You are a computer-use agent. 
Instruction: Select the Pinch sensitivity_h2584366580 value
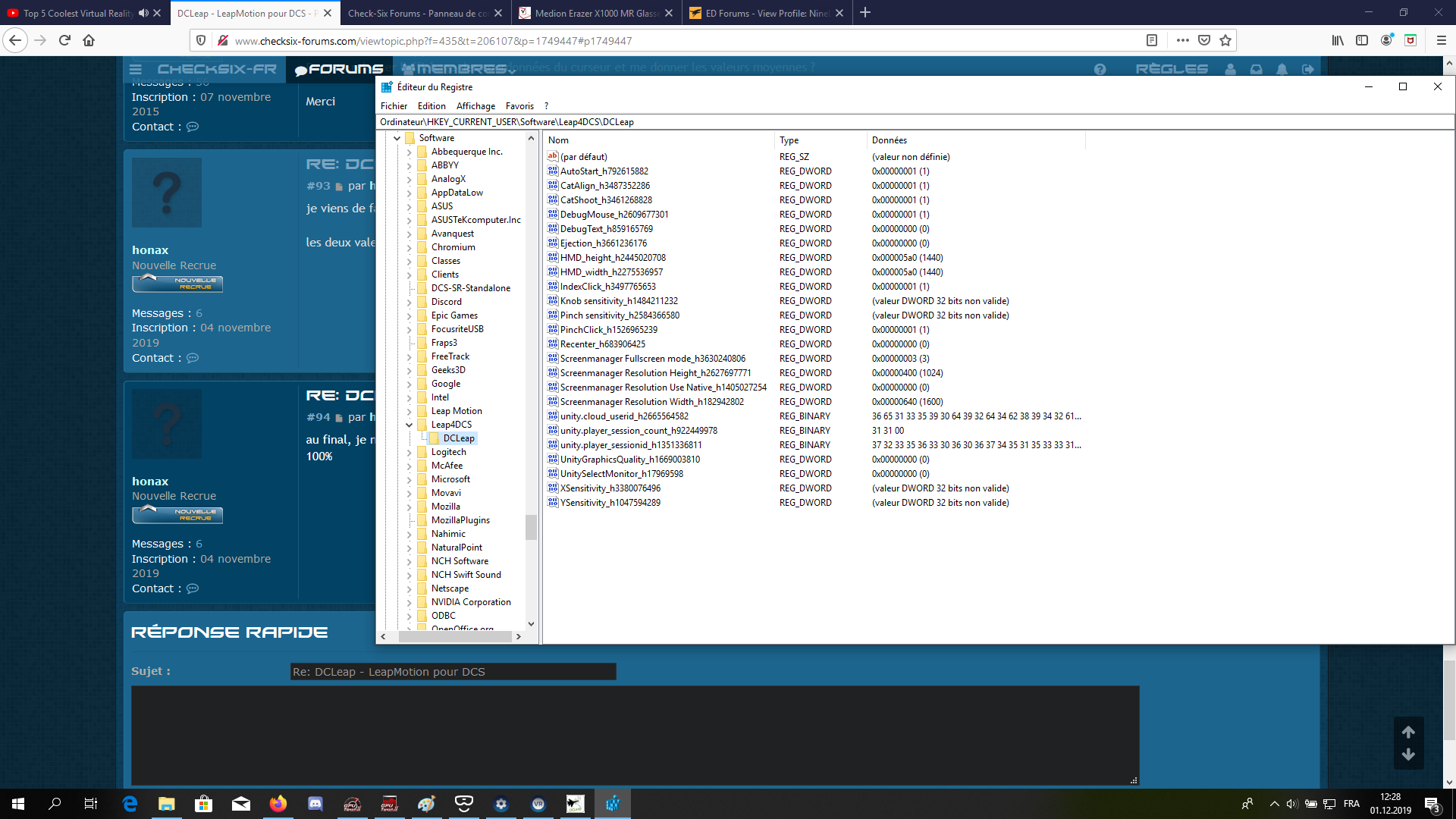(x=620, y=315)
